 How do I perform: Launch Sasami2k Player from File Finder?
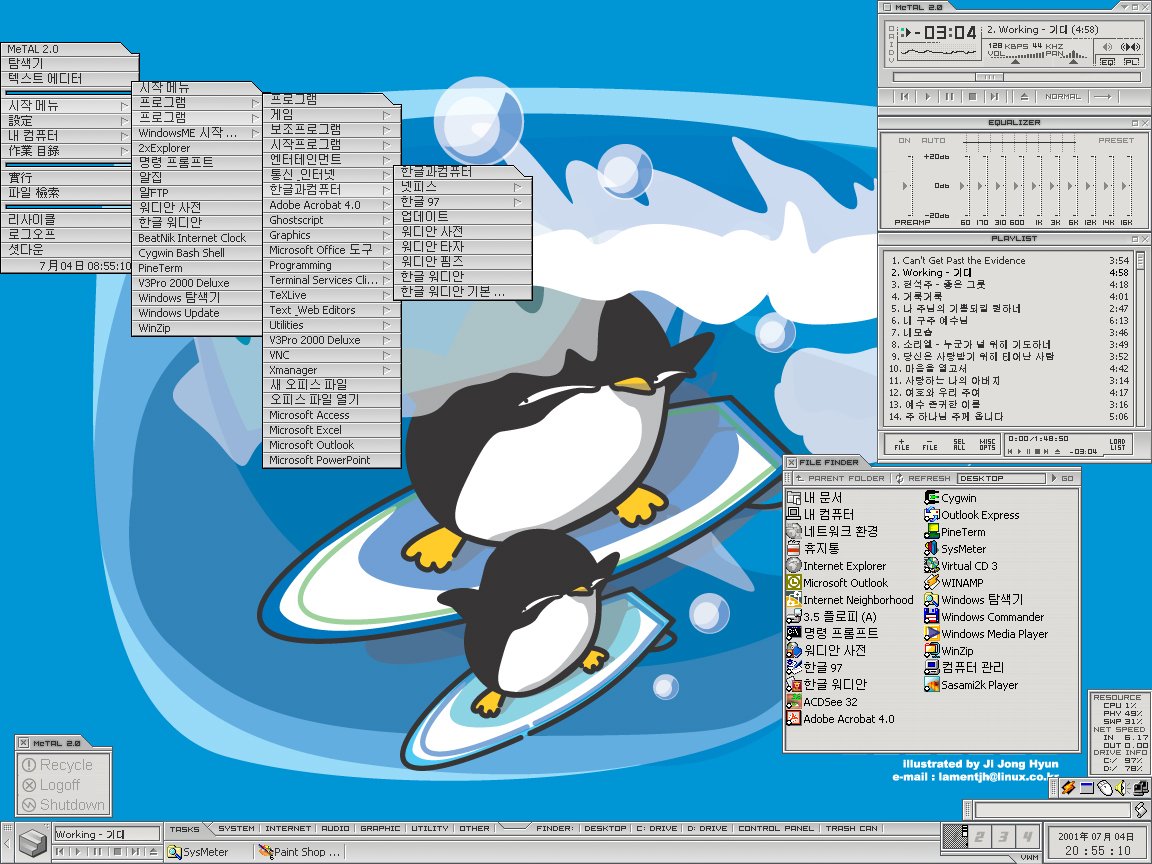971,685
